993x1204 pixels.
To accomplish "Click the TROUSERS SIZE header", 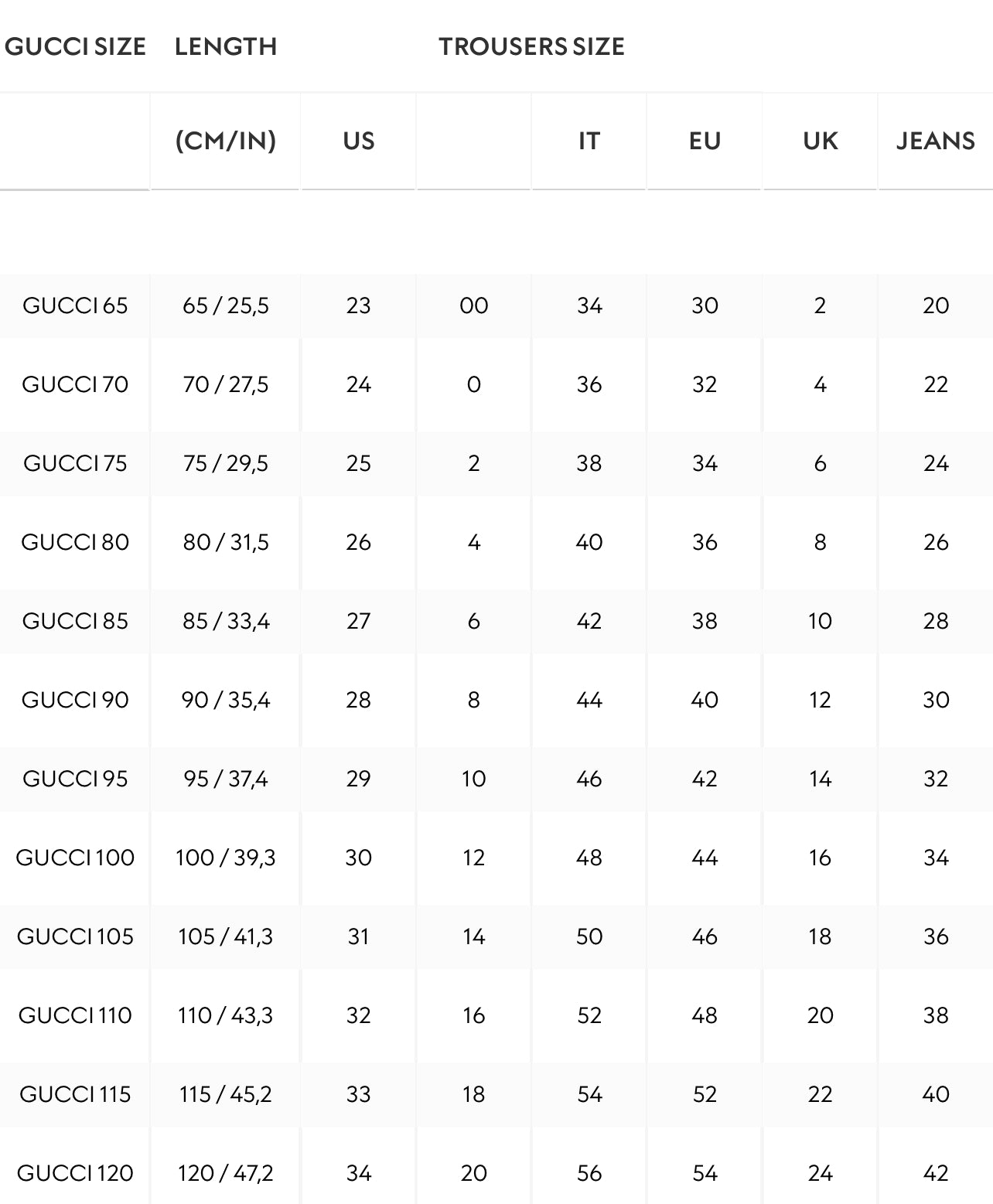I will pyautogui.click(x=532, y=46).
